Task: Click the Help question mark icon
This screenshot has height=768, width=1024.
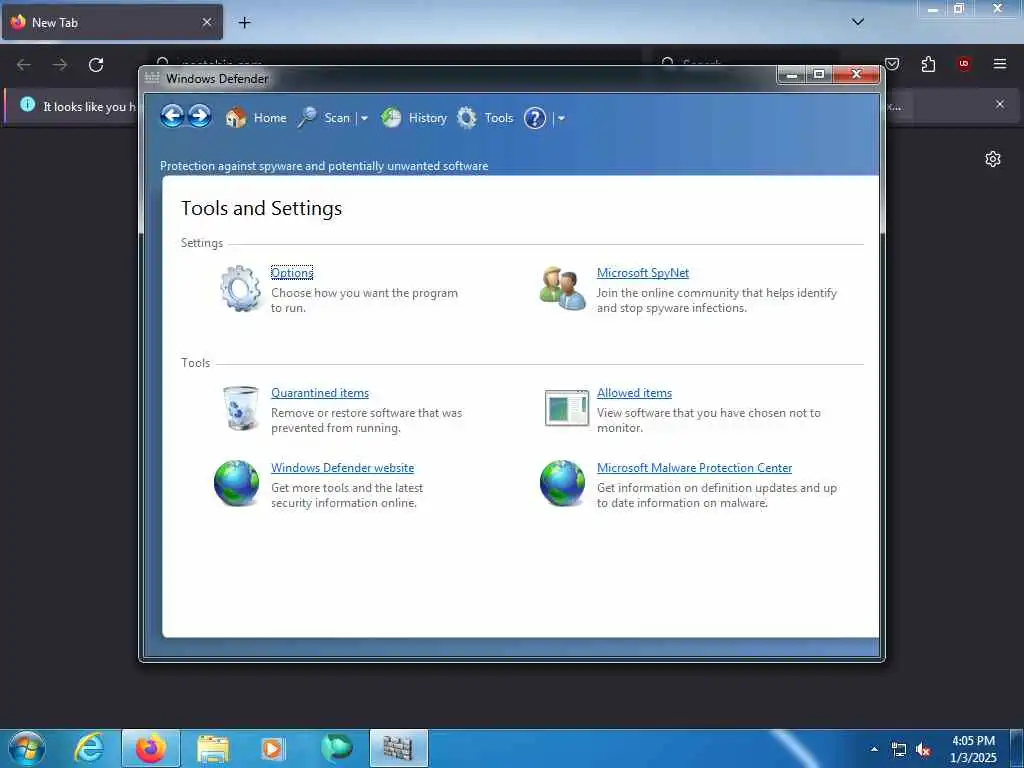Action: (x=534, y=118)
